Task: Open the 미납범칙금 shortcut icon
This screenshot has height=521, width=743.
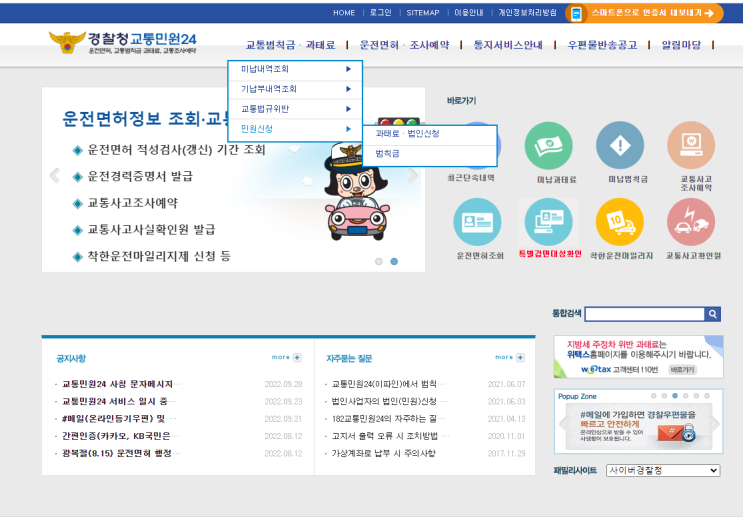Action: tap(620, 145)
